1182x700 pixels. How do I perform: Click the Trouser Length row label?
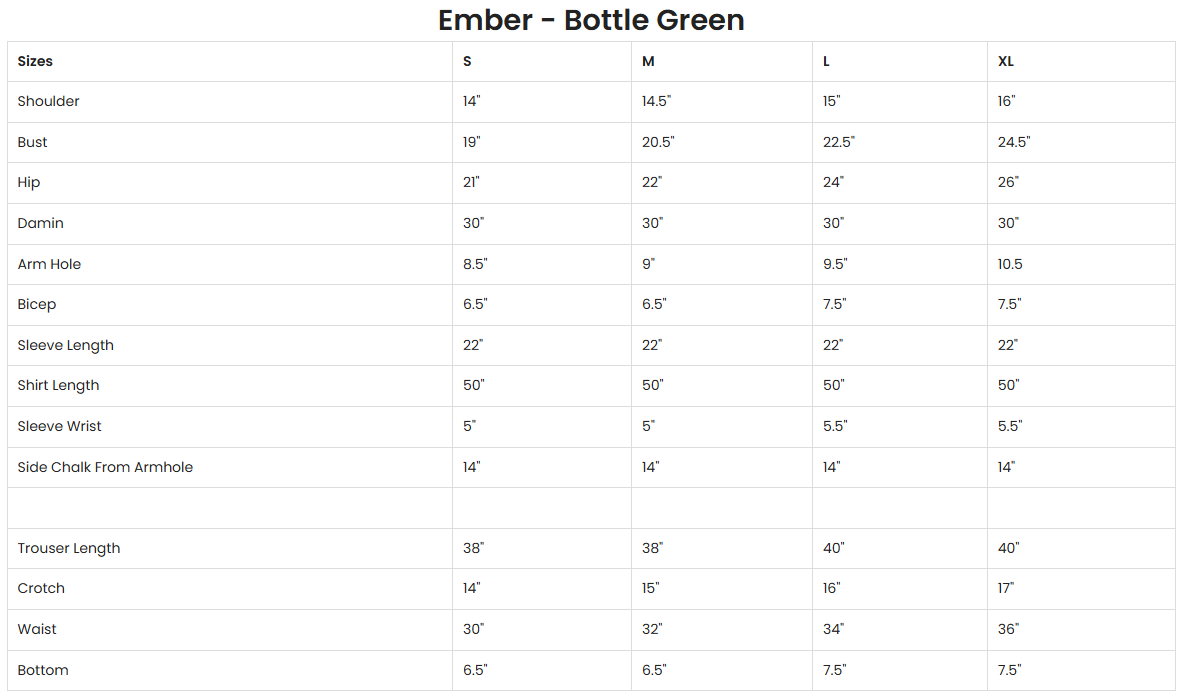[x=68, y=548]
